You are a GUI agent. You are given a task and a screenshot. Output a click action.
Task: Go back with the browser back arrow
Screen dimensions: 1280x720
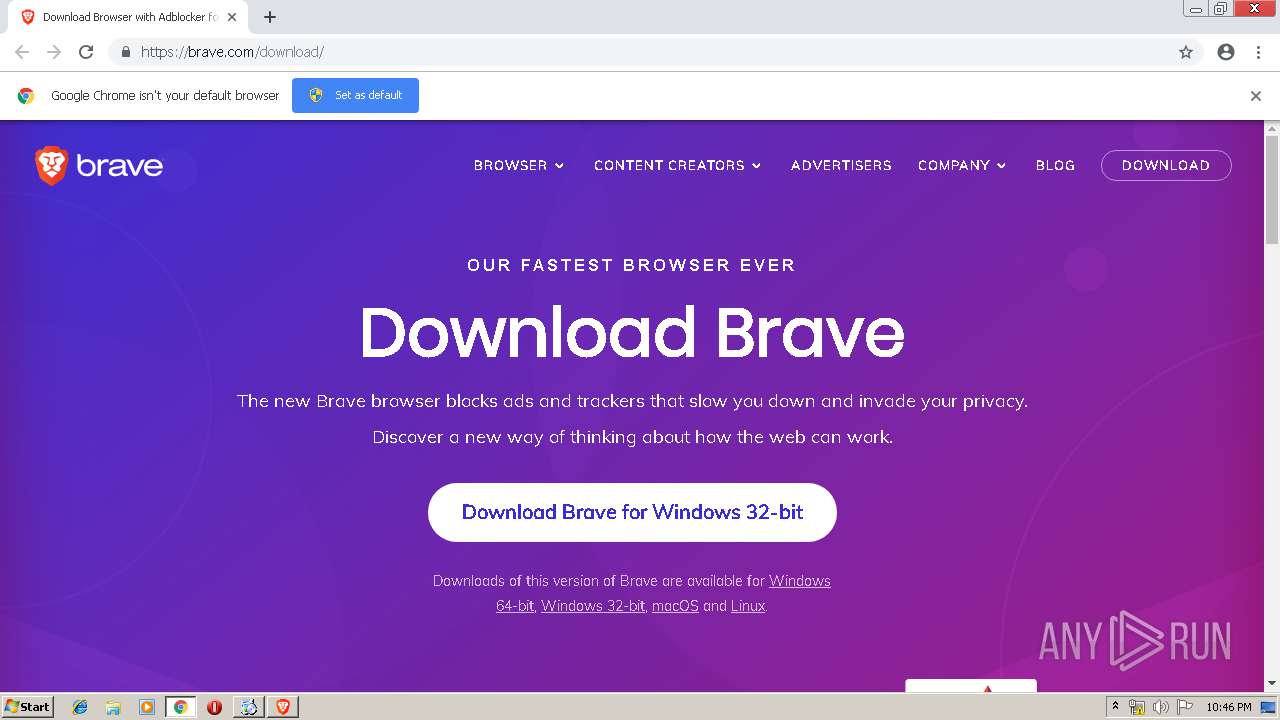tap(22, 52)
